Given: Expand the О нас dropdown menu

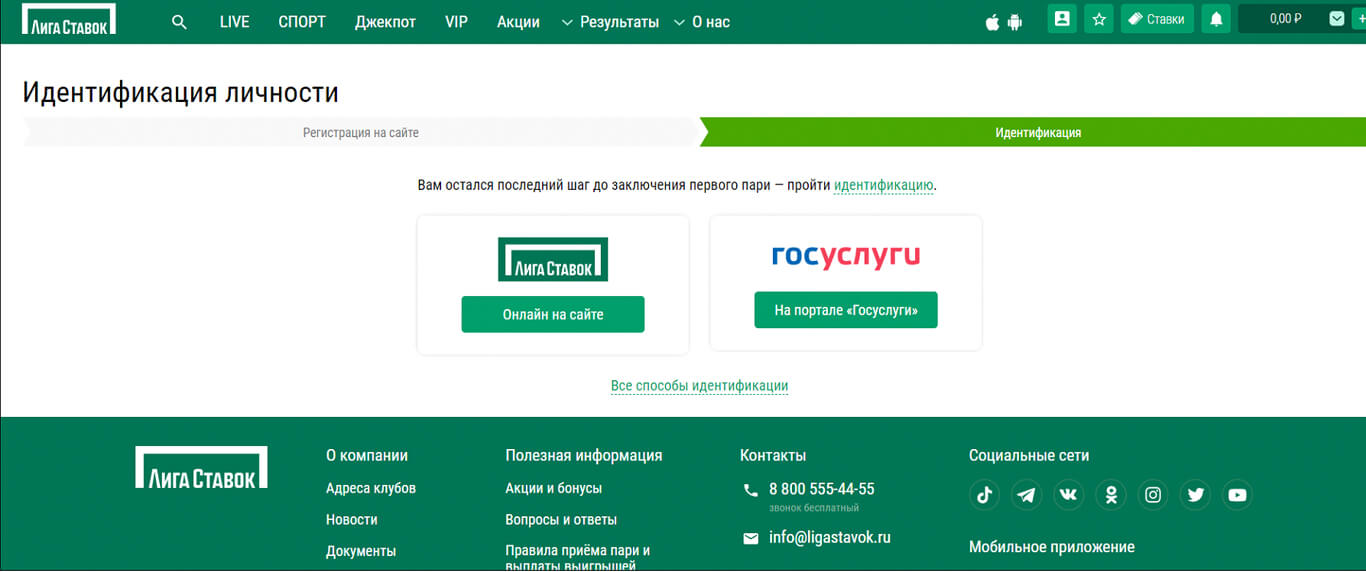Looking at the screenshot, I should 702,22.
